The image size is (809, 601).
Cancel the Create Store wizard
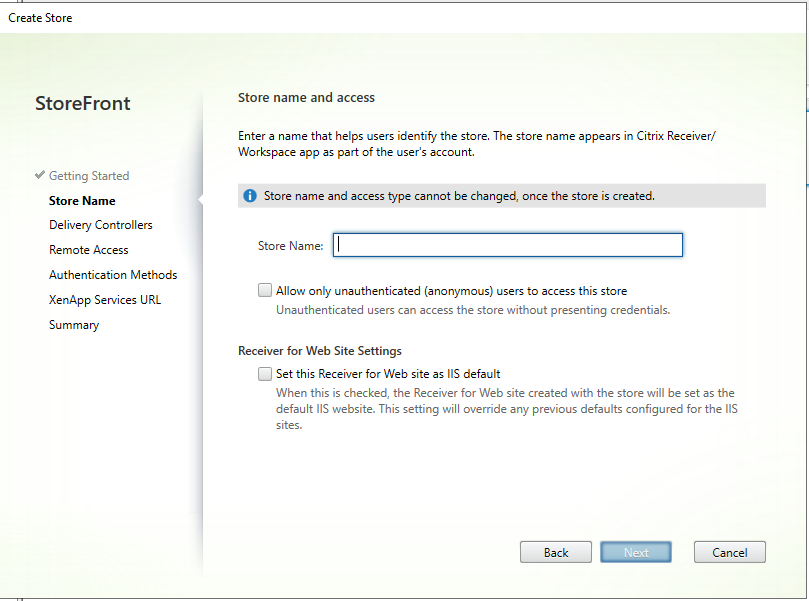pyautogui.click(x=730, y=552)
